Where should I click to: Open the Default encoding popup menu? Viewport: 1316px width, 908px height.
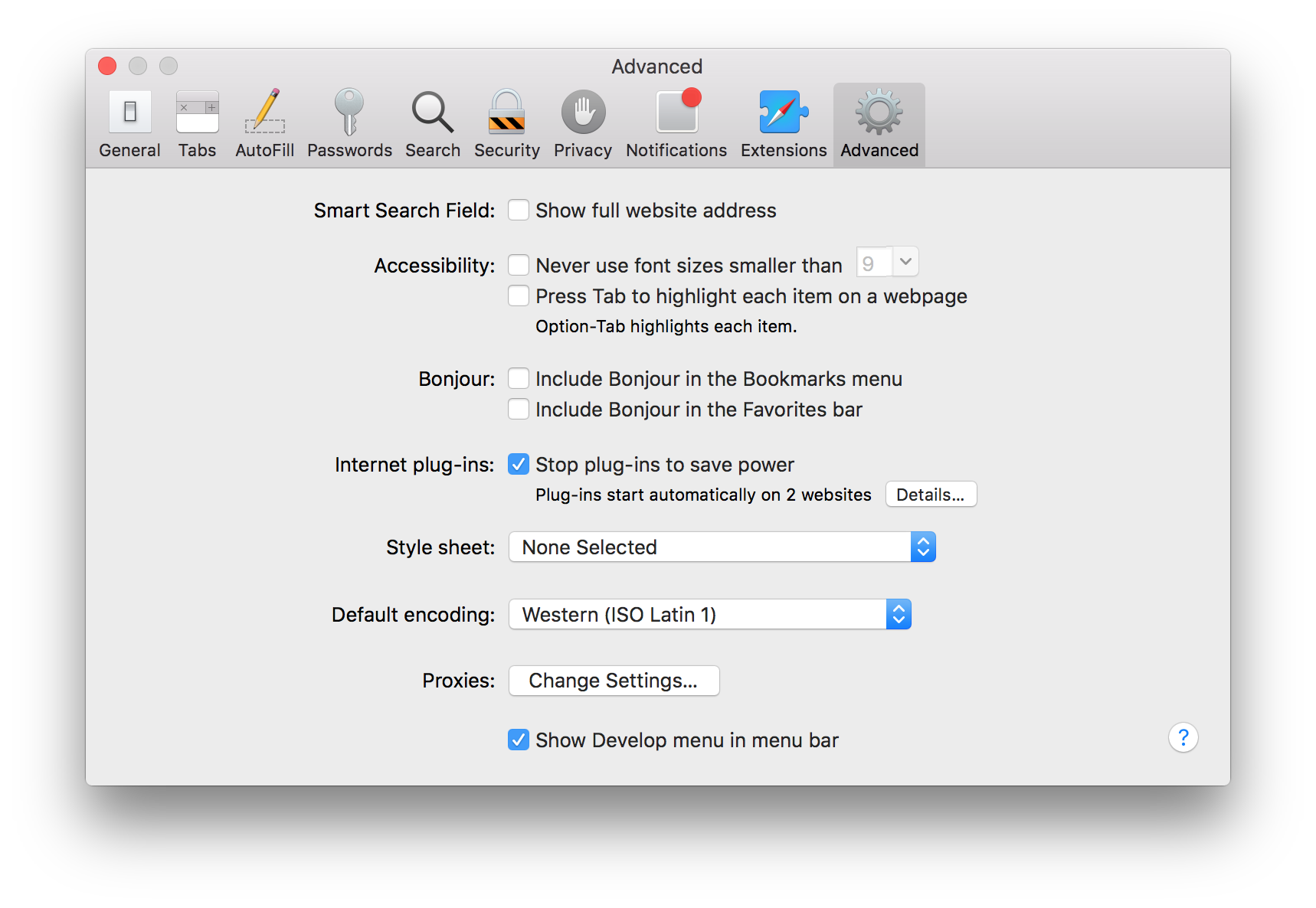[x=709, y=614]
